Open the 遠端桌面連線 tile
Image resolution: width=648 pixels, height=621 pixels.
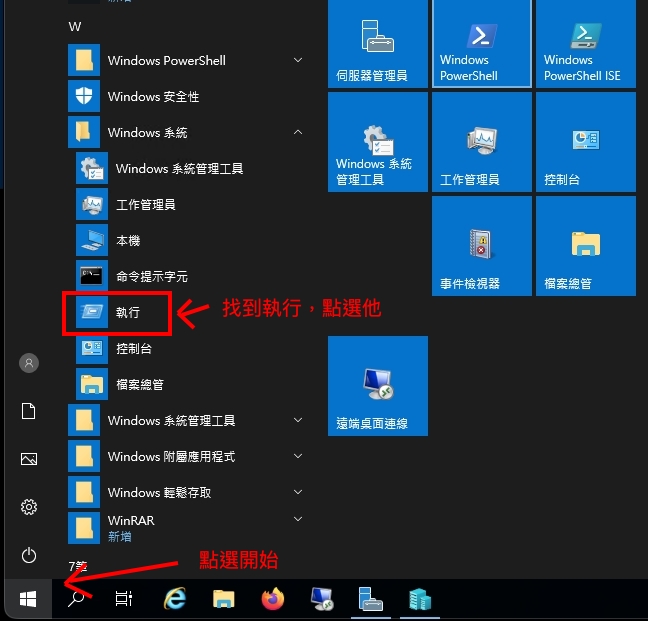(378, 386)
